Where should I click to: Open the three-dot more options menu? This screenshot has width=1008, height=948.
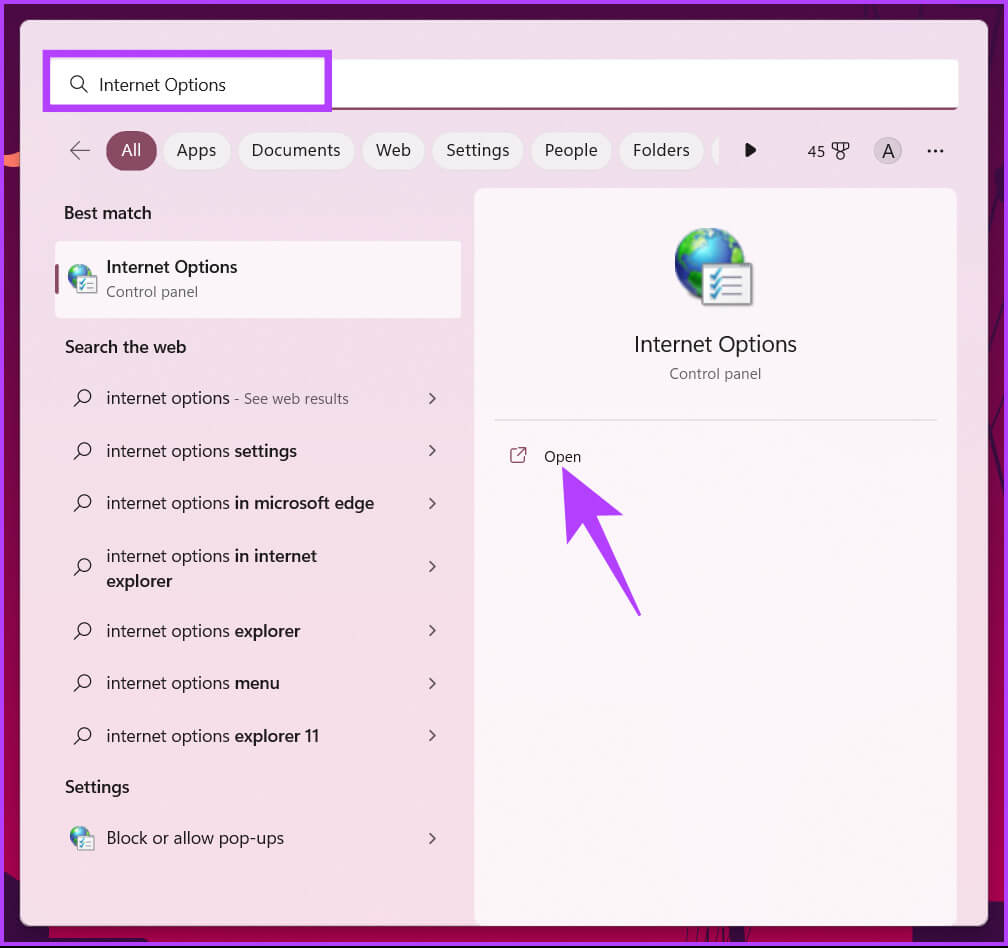(x=935, y=151)
